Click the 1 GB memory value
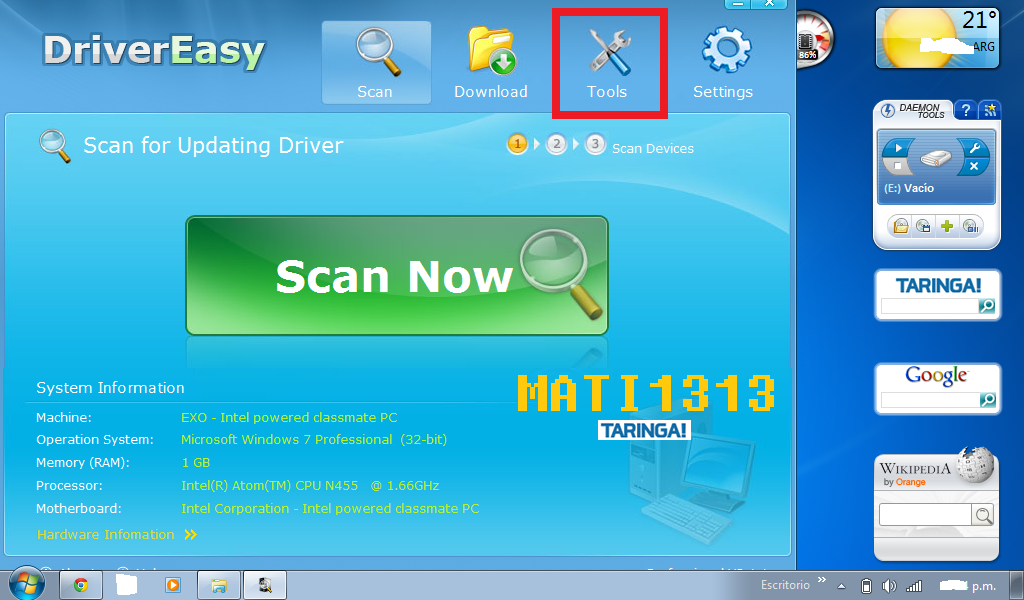This screenshot has width=1024, height=600. pos(195,463)
